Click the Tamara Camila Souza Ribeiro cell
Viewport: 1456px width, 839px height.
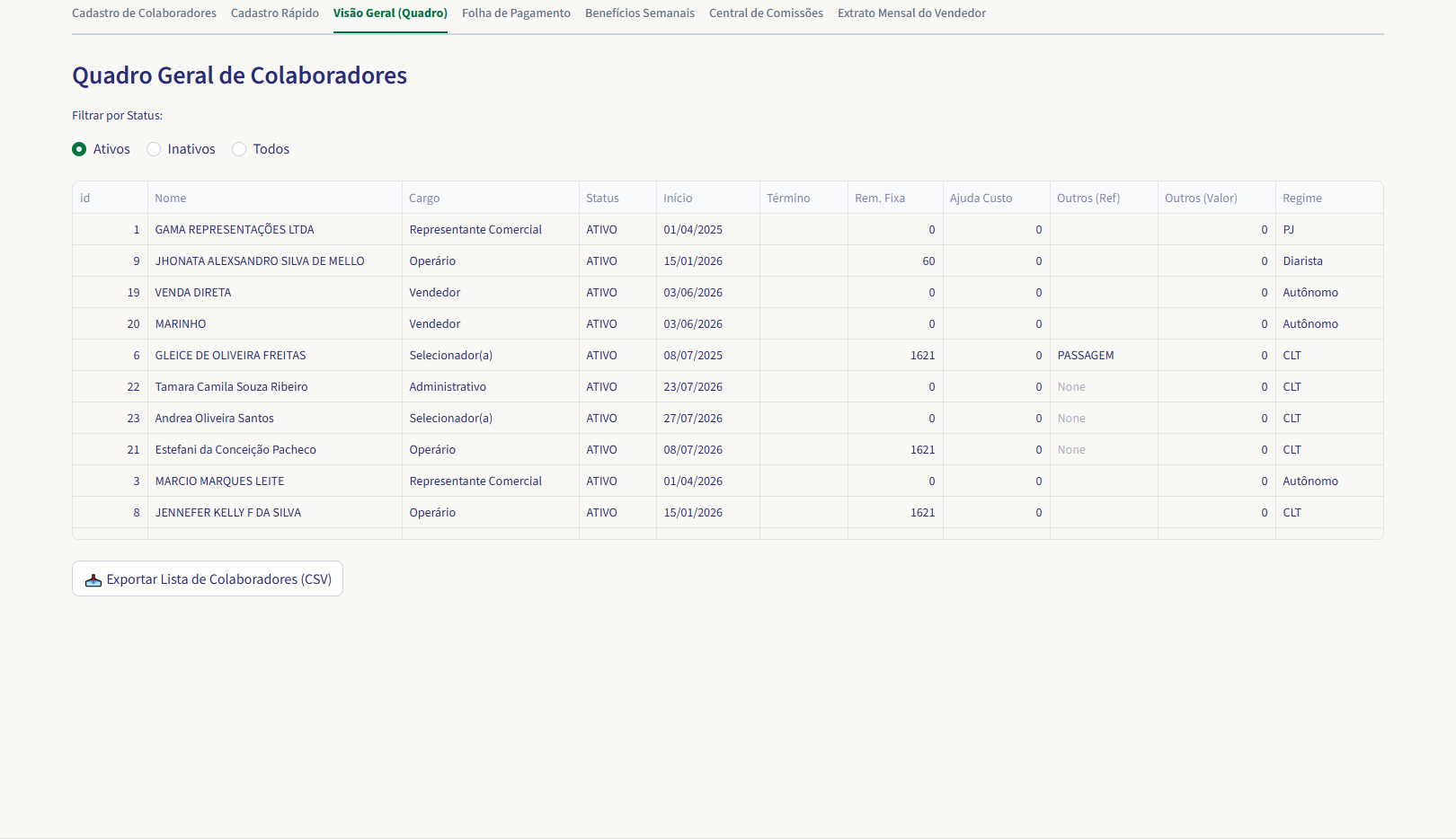(x=275, y=386)
